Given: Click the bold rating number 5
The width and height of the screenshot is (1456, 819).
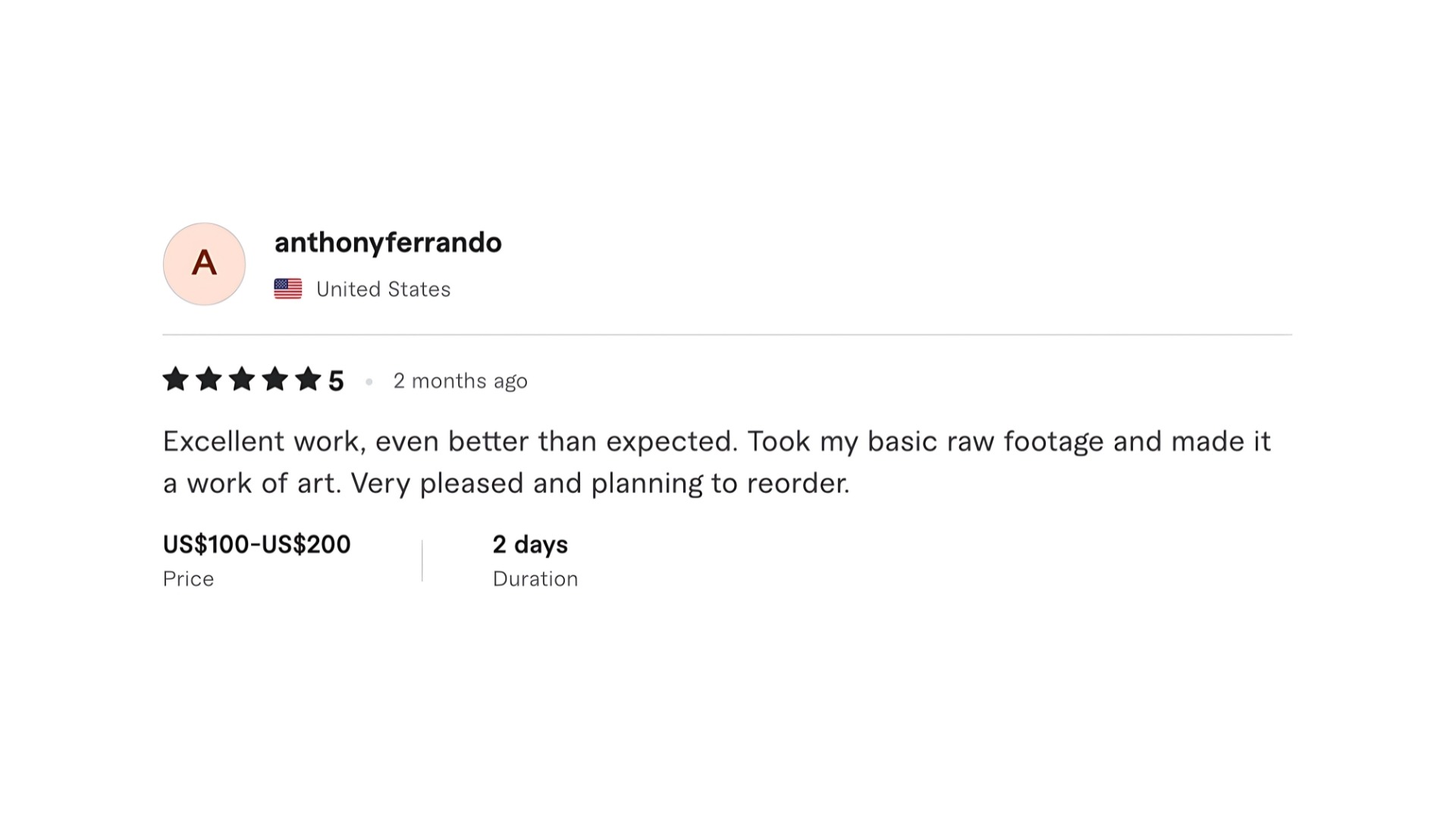Looking at the screenshot, I should [336, 381].
